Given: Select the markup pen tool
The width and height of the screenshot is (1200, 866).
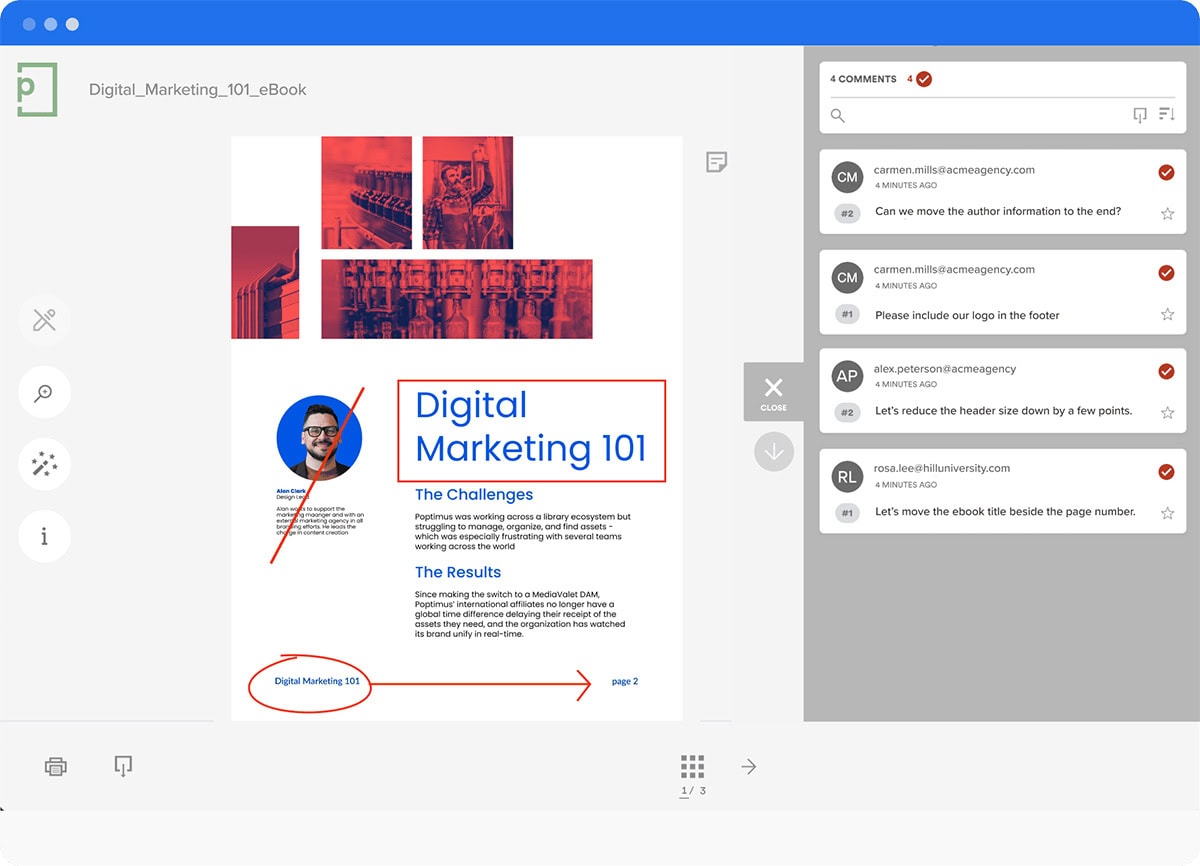Looking at the screenshot, I should 44,320.
